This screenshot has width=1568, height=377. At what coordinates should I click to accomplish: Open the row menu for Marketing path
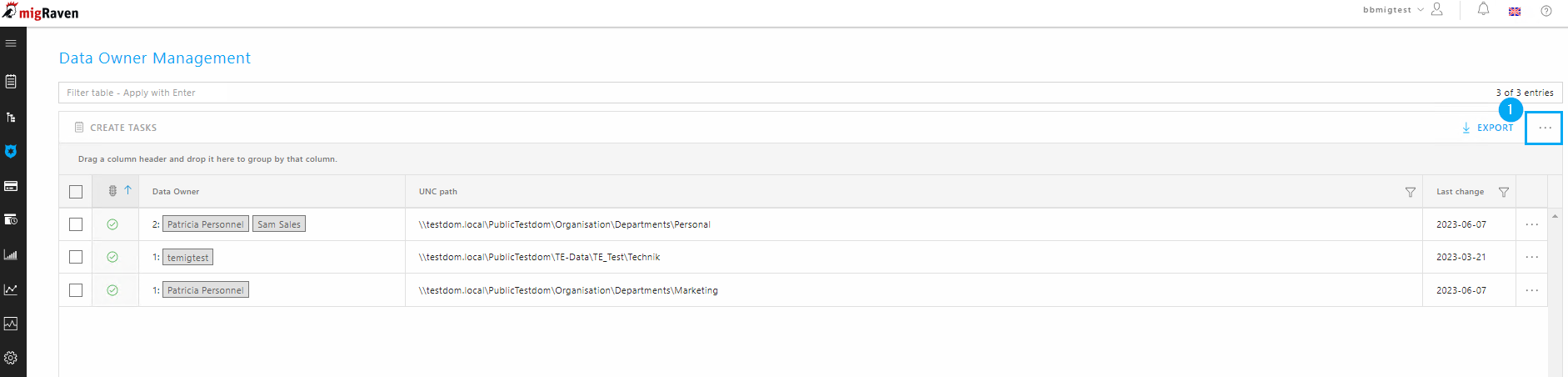pos(1532,290)
